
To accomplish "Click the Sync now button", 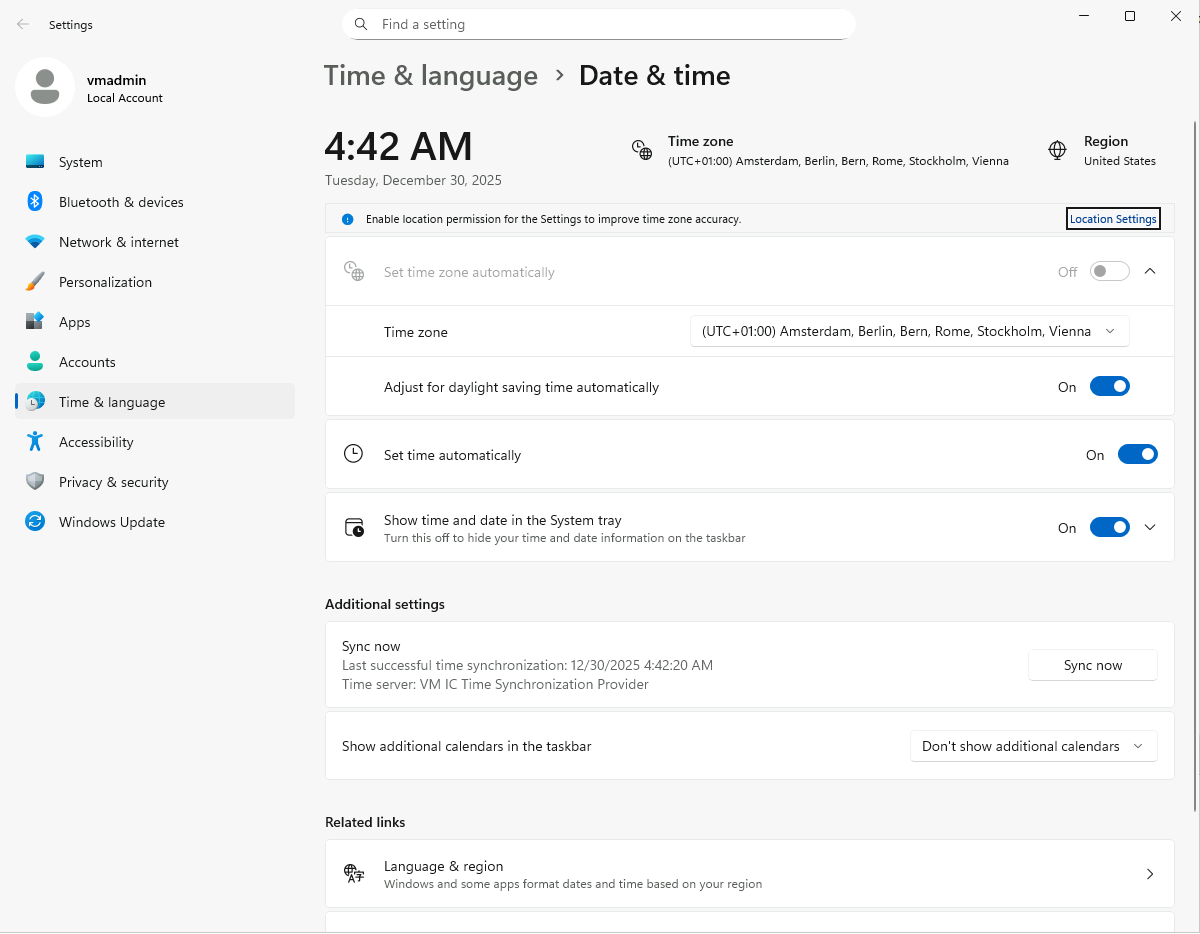I will [1092, 665].
